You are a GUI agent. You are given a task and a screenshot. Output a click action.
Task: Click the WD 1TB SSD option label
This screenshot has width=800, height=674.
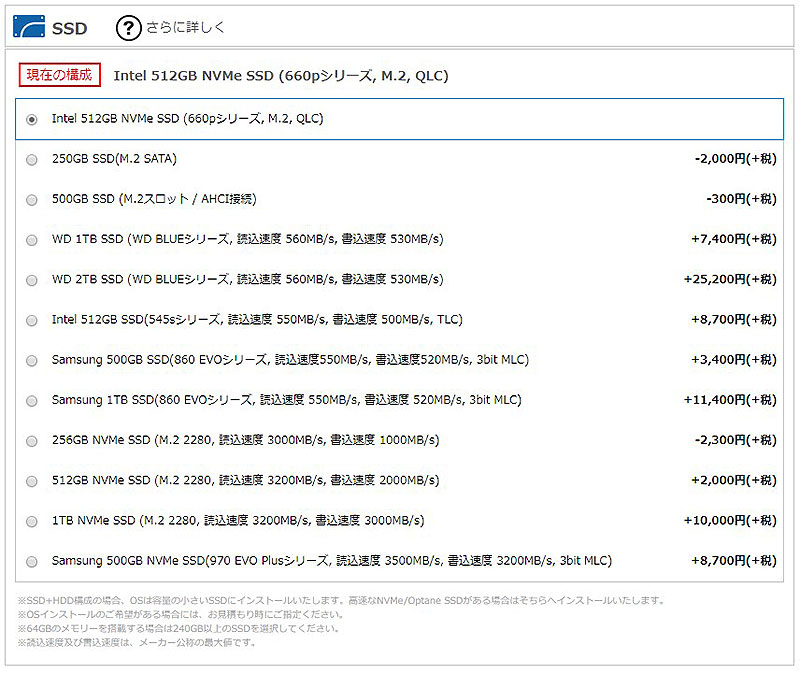pos(247,239)
